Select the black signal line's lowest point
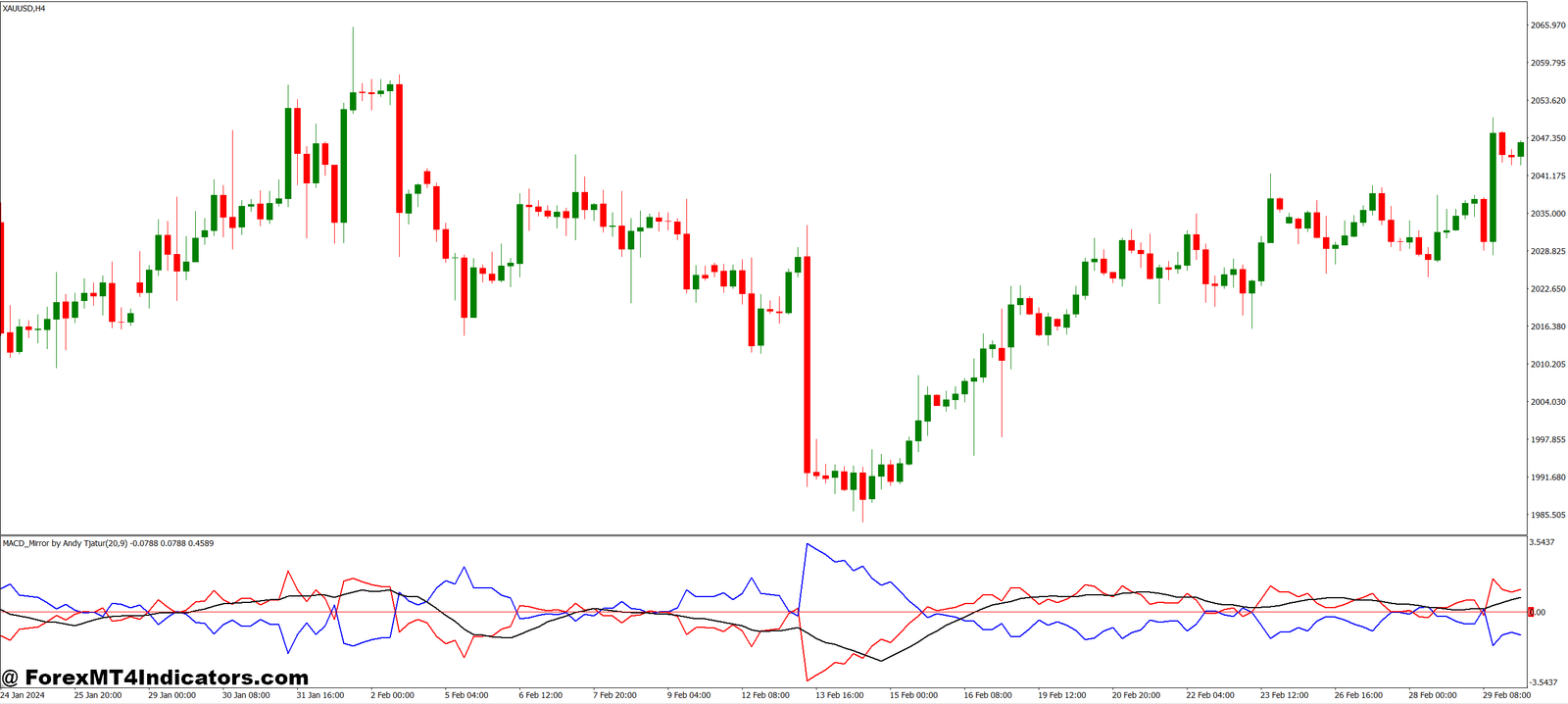1568x704 pixels. click(880, 661)
